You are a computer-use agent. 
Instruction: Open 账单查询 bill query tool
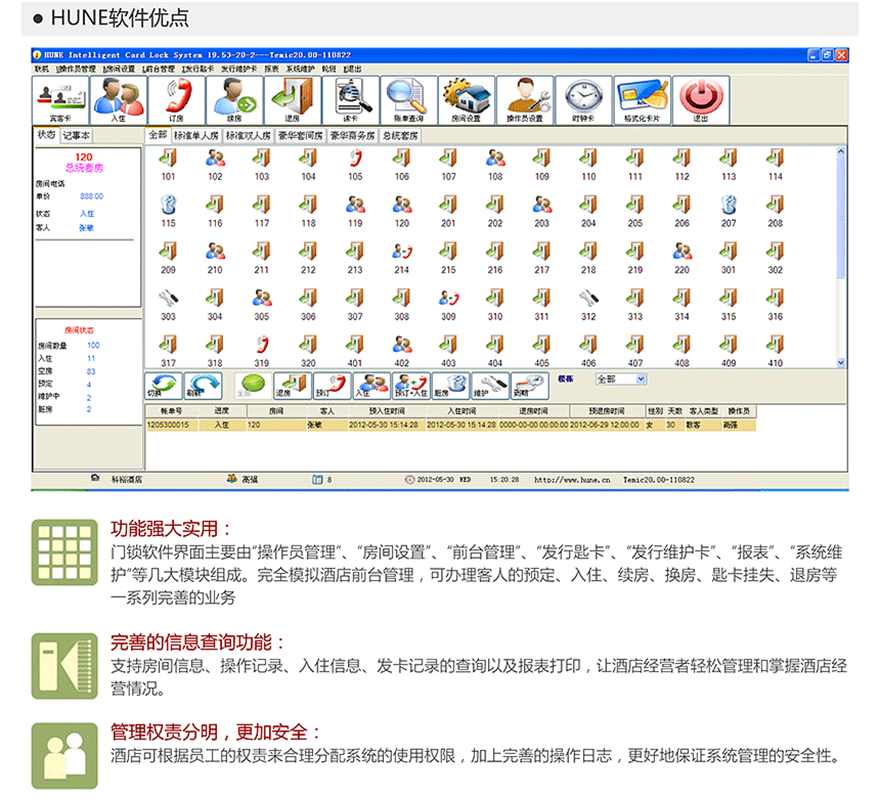click(406, 100)
